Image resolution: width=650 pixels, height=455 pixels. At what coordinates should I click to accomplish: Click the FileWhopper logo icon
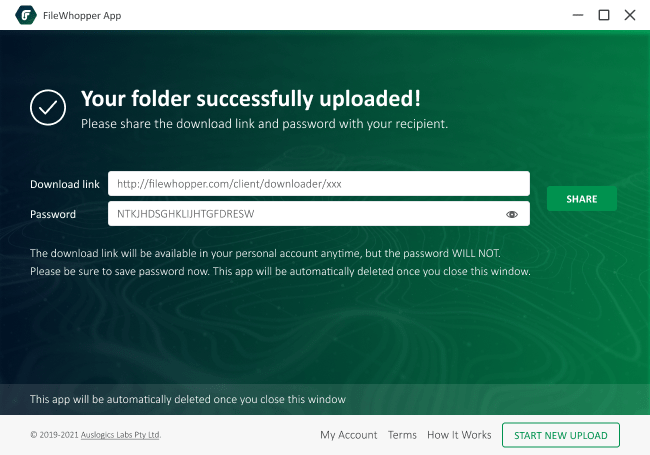26,15
